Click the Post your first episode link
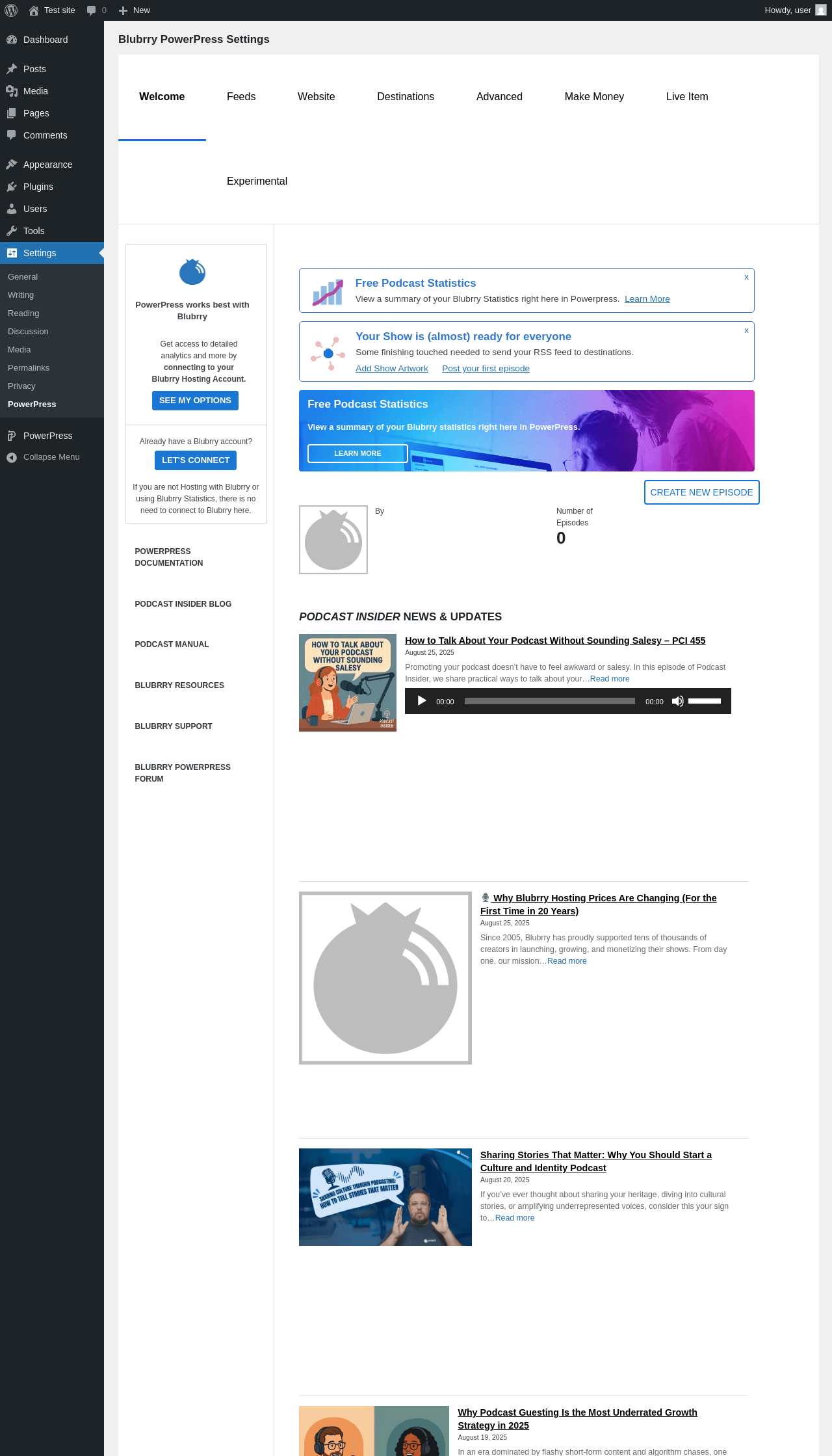The image size is (832, 1456). click(x=486, y=369)
